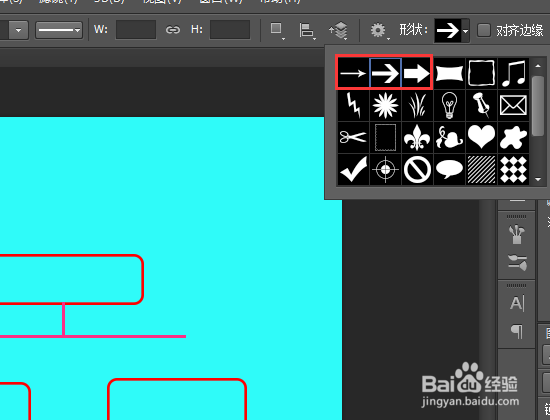Select the scissors shape
Viewport: 550px width, 420px height.
coord(353,137)
